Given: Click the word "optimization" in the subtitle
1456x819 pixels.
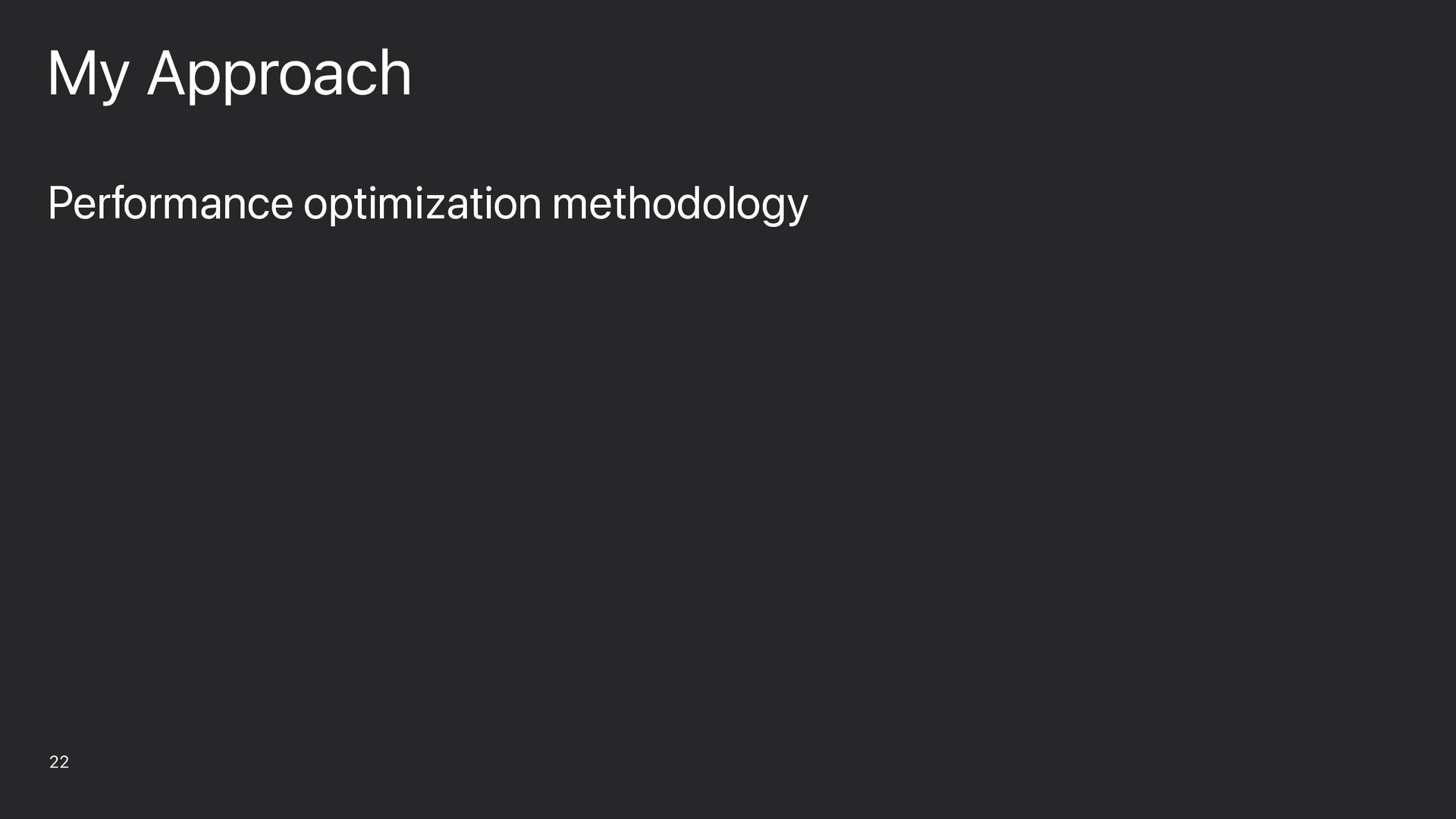Looking at the screenshot, I should point(422,204).
